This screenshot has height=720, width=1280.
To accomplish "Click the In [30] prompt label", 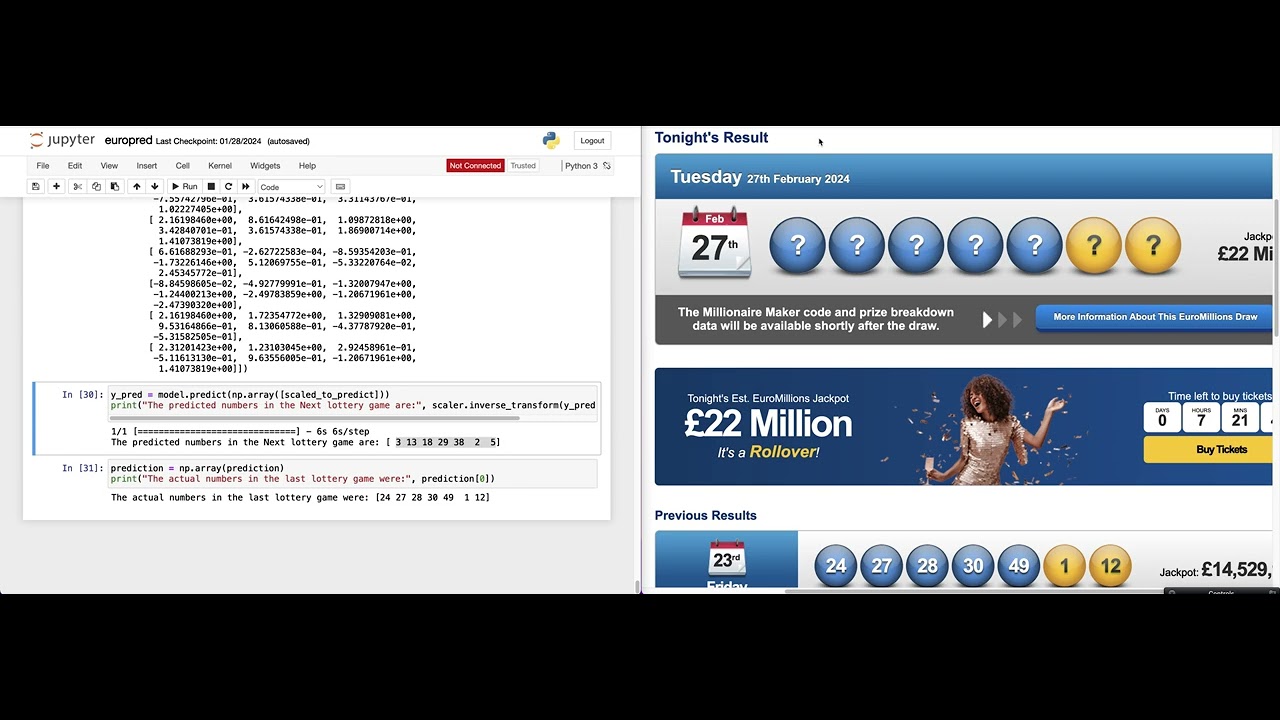I will 82,395.
